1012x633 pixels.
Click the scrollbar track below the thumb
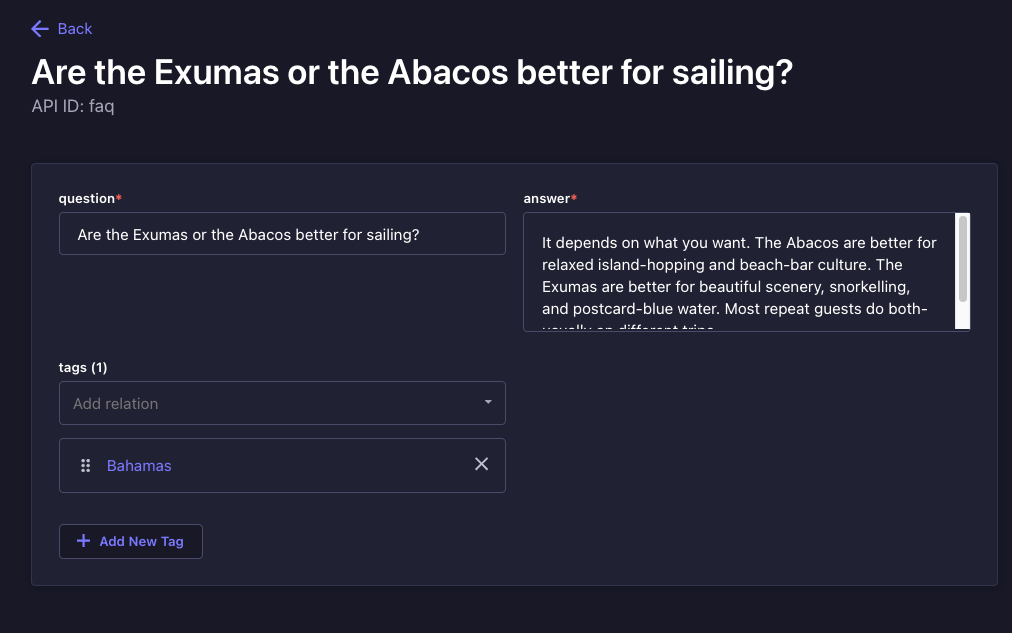[962, 316]
